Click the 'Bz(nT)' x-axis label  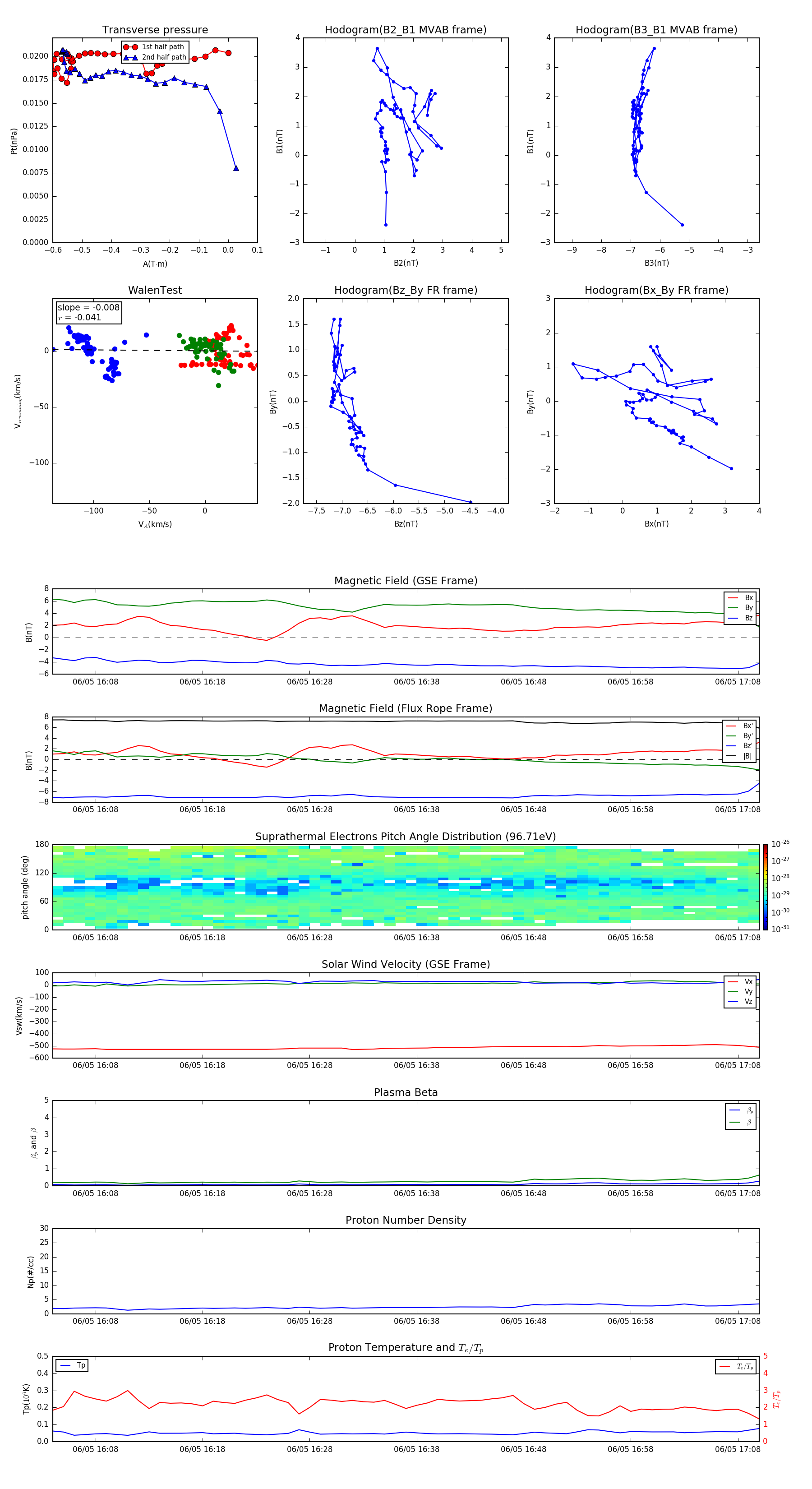[406, 524]
